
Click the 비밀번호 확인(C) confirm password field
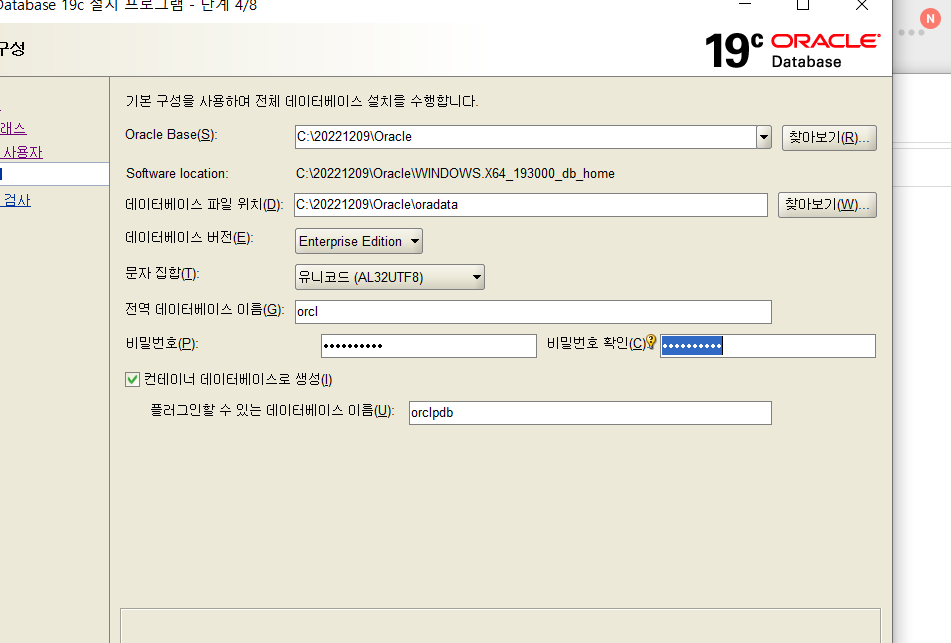[768, 346]
